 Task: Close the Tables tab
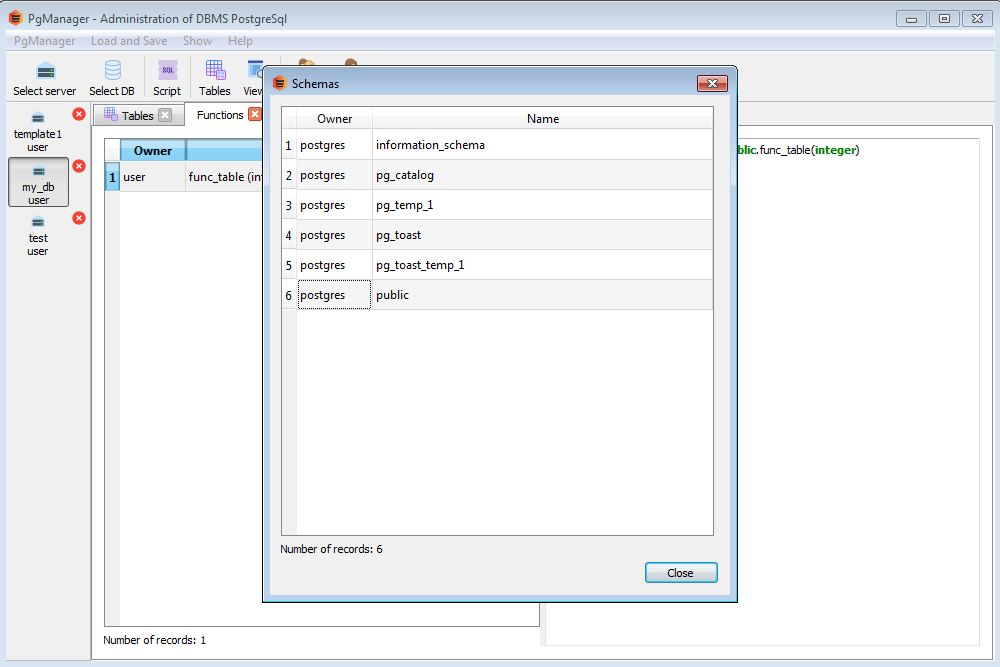coord(165,115)
